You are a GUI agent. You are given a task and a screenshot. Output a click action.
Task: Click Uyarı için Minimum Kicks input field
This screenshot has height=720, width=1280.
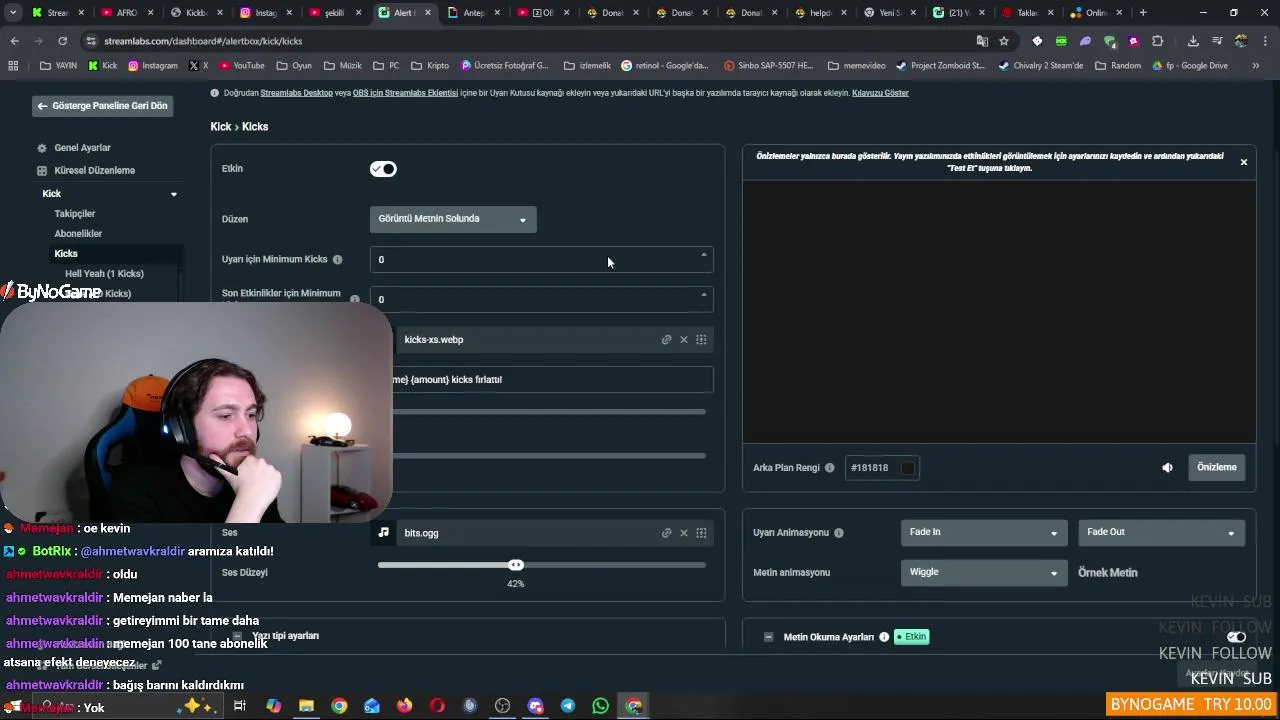541,260
